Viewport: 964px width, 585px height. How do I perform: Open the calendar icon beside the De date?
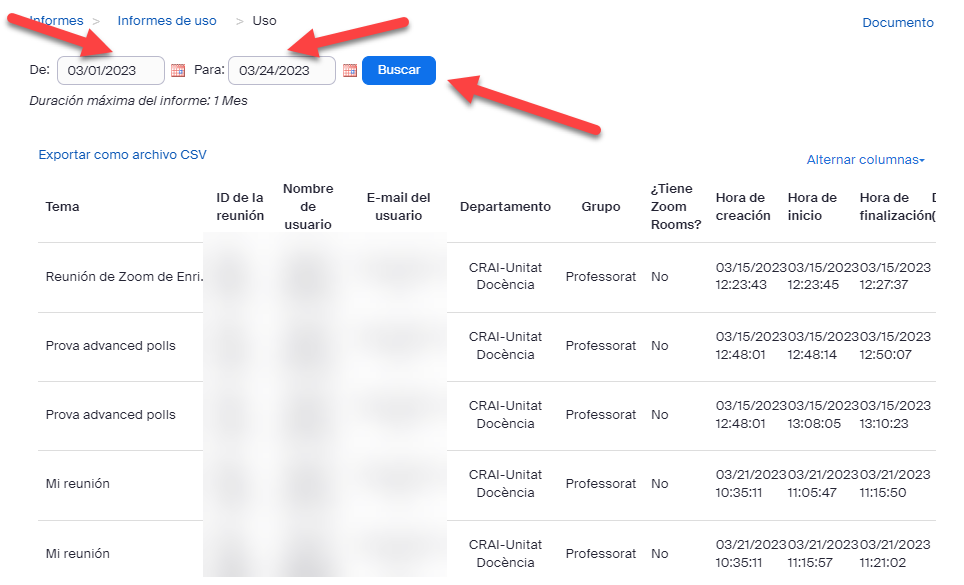pyautogui.click(x=178, y=70)
